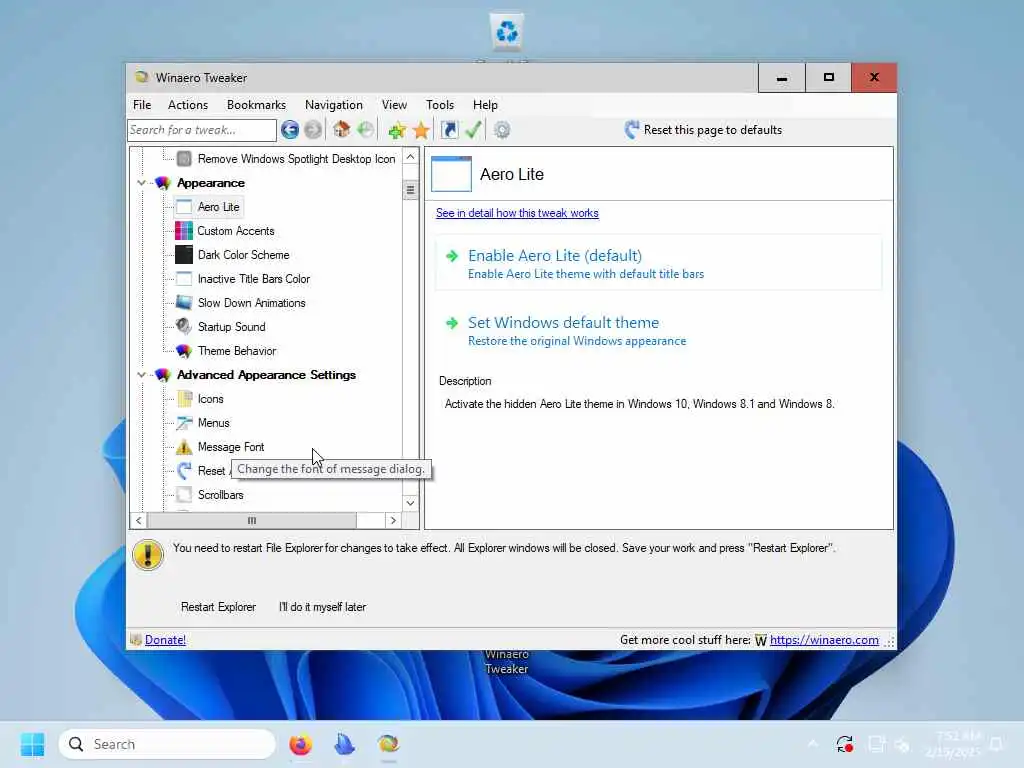Click the Search for a tweak field
The width and height of the screenshot is (1024, 768).
point(202,130)
